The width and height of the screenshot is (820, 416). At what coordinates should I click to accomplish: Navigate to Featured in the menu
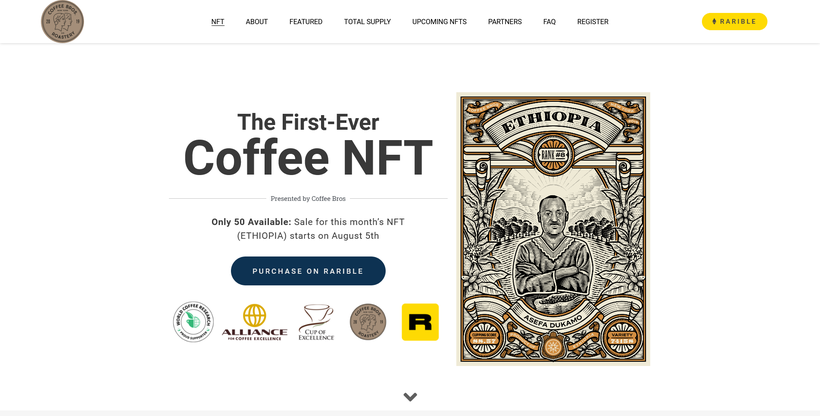coord(306,21)
